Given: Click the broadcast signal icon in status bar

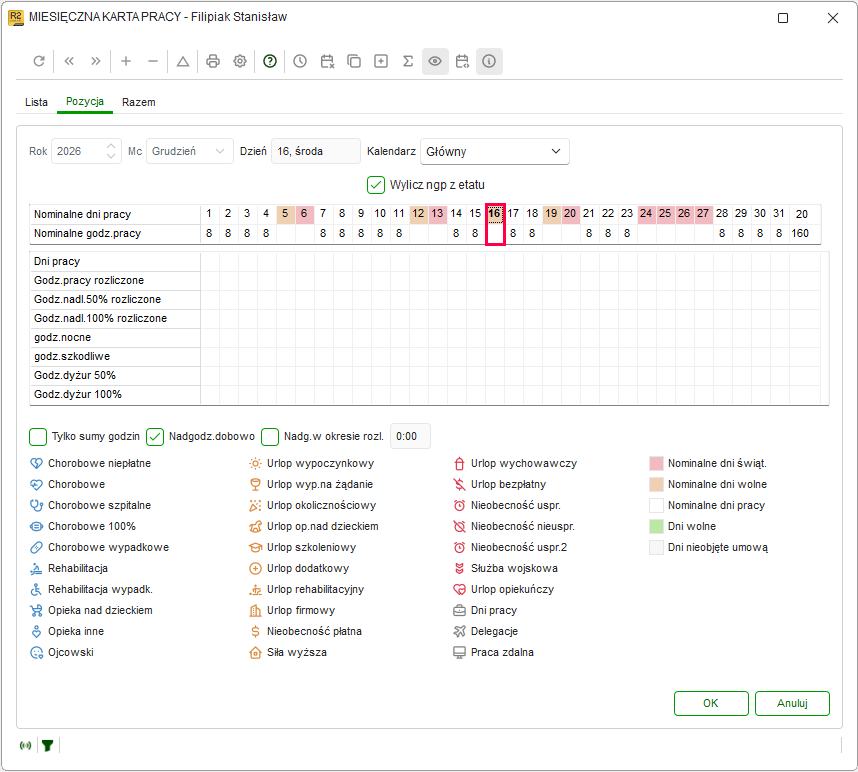Looking at the screenshot, I should coord(25,745).
